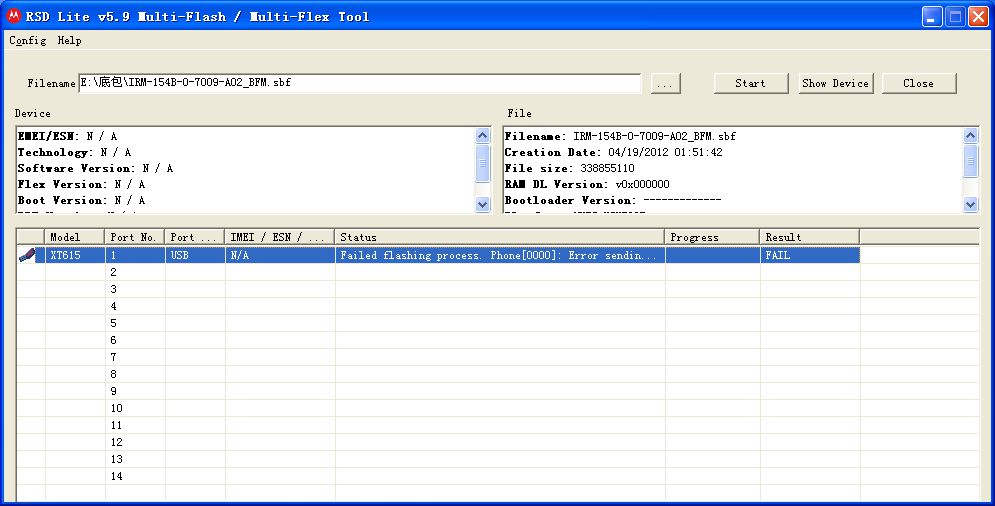
Task: Click the N/A IMEI cell in row 1
Action: (x=280, y=255)
